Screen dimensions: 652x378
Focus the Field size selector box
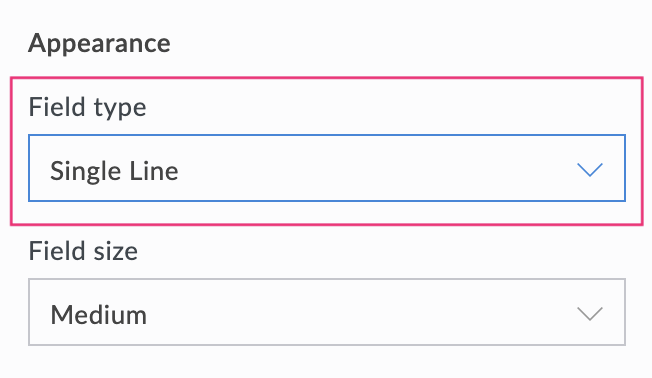tap(327, 312)
